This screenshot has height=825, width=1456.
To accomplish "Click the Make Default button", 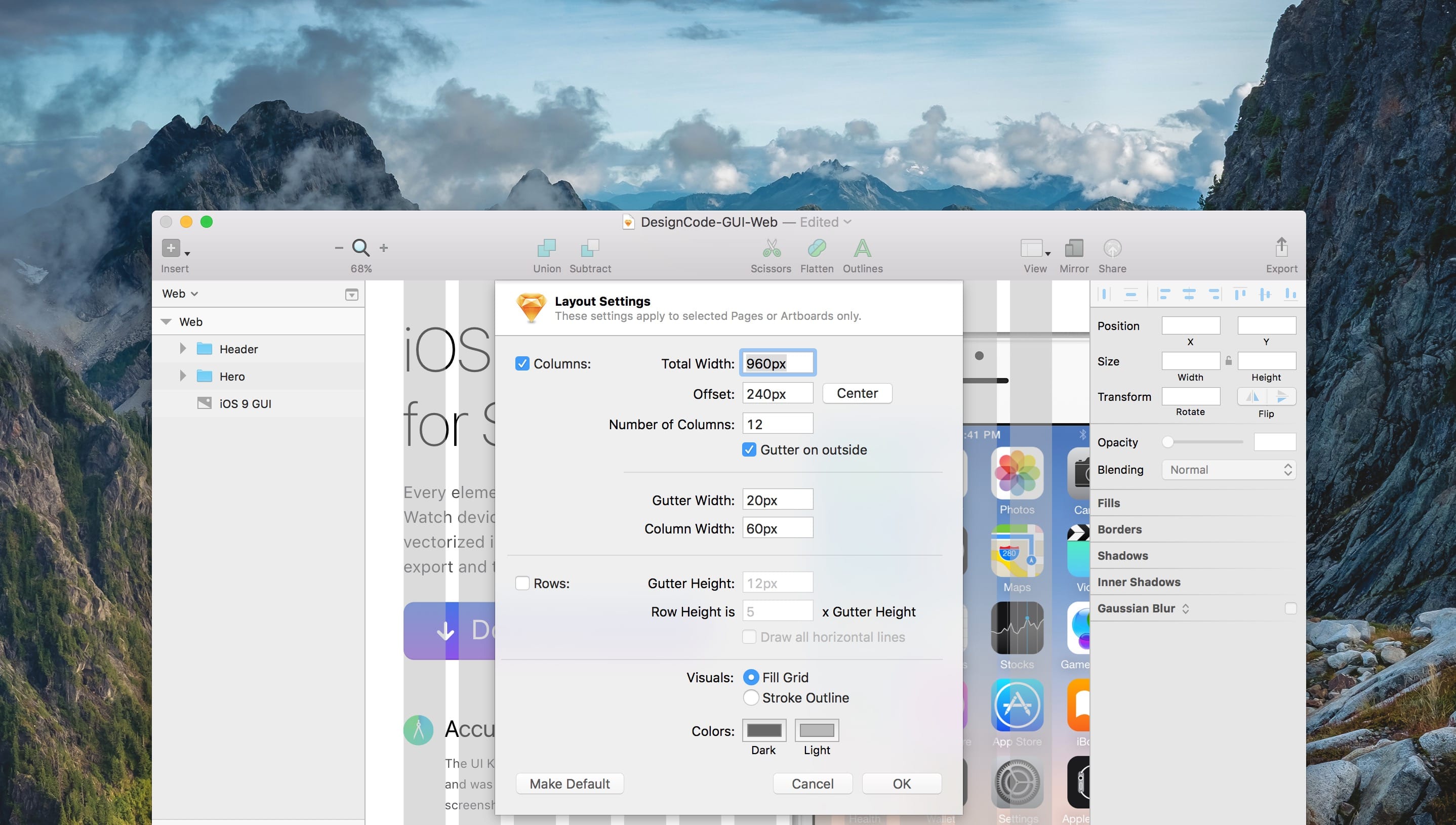I will (x=570, y=783).
